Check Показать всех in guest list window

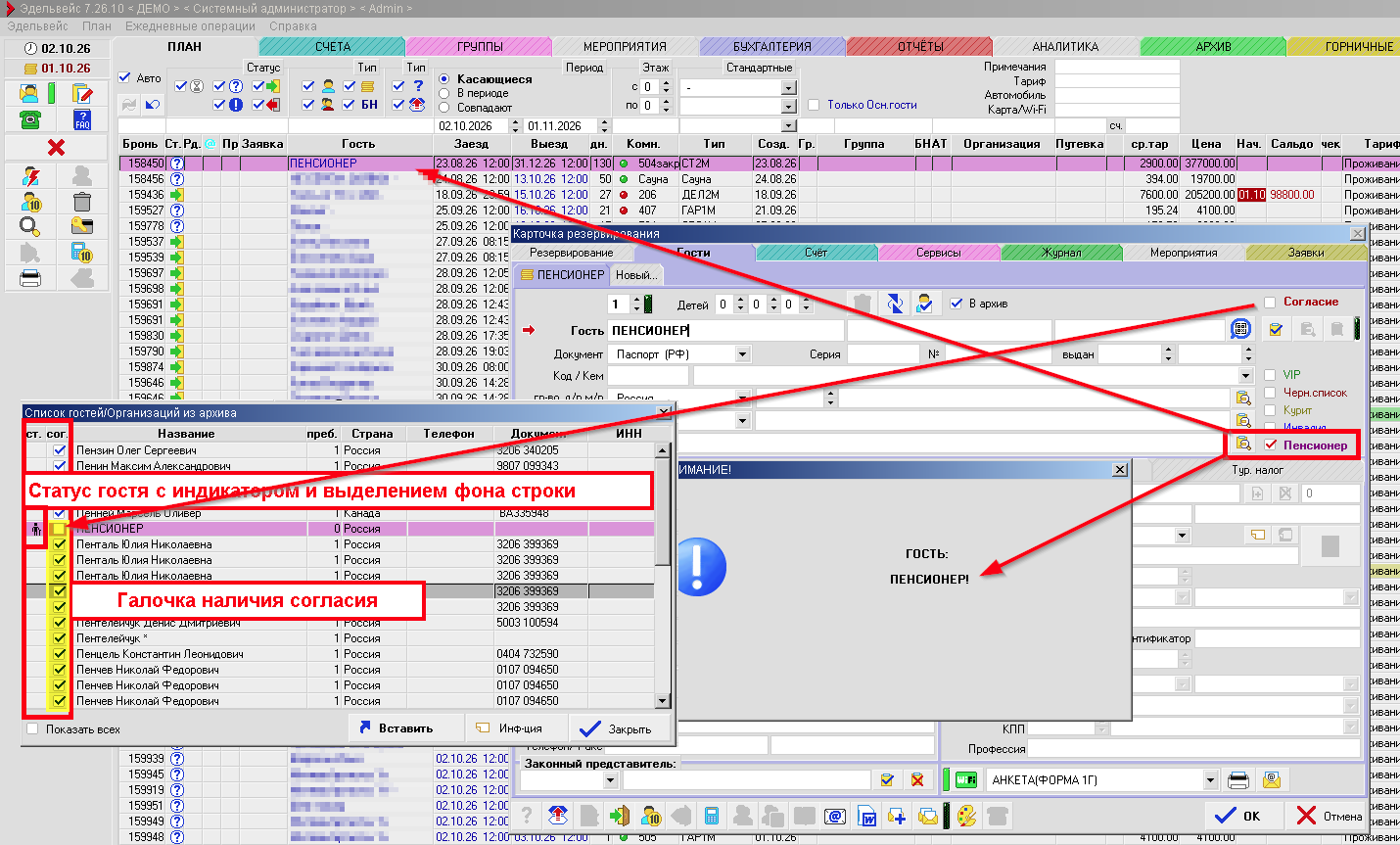[x=32, y=728]
